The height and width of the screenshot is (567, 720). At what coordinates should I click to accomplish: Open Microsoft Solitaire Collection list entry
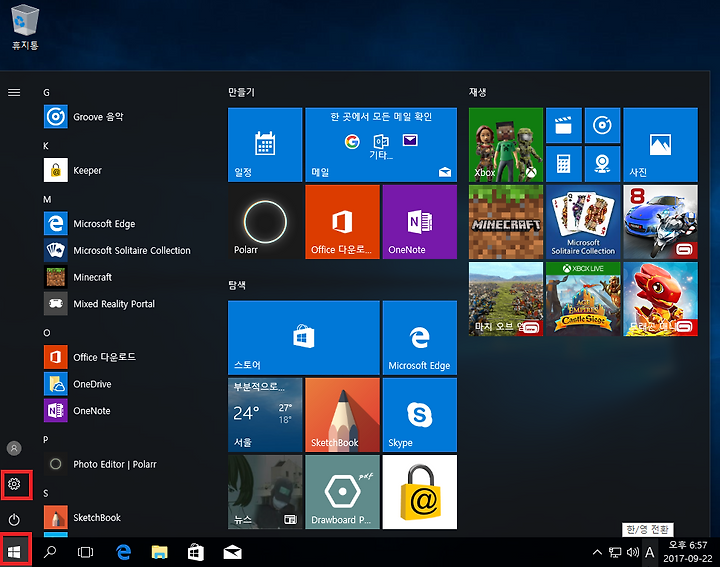tap(124, 250)
